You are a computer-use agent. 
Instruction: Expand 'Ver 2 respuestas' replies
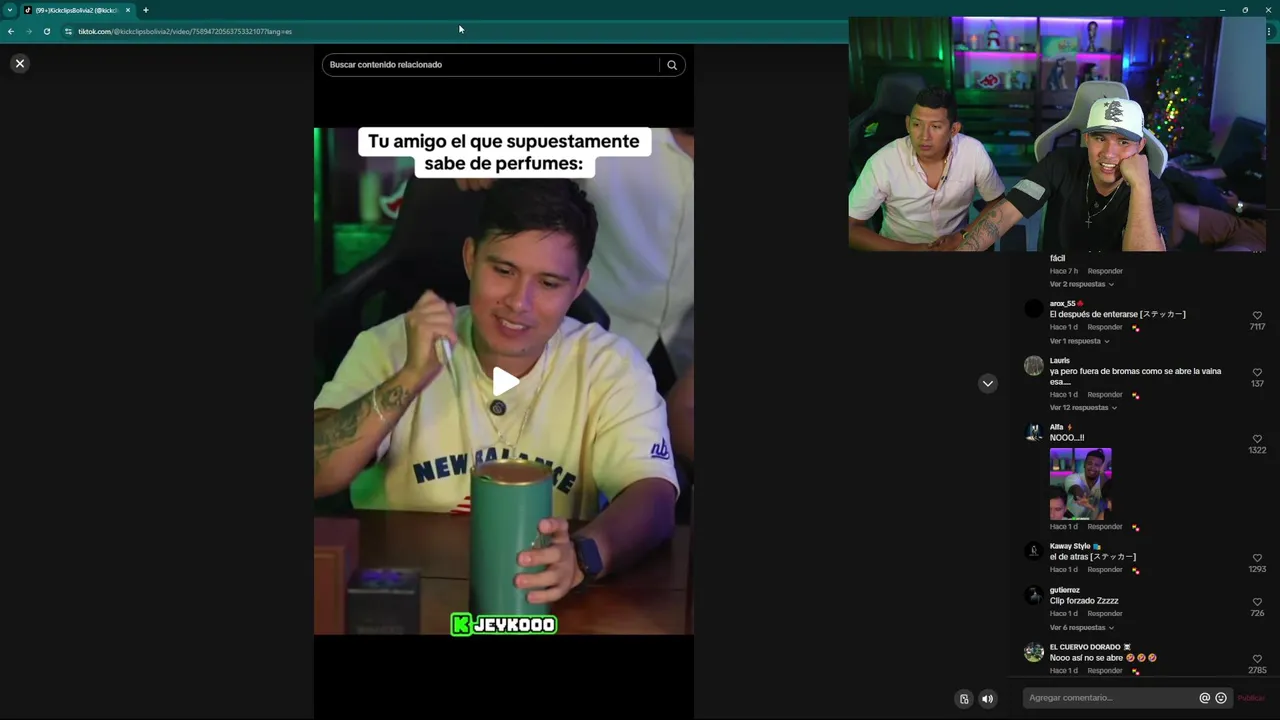coord(1081,284)
